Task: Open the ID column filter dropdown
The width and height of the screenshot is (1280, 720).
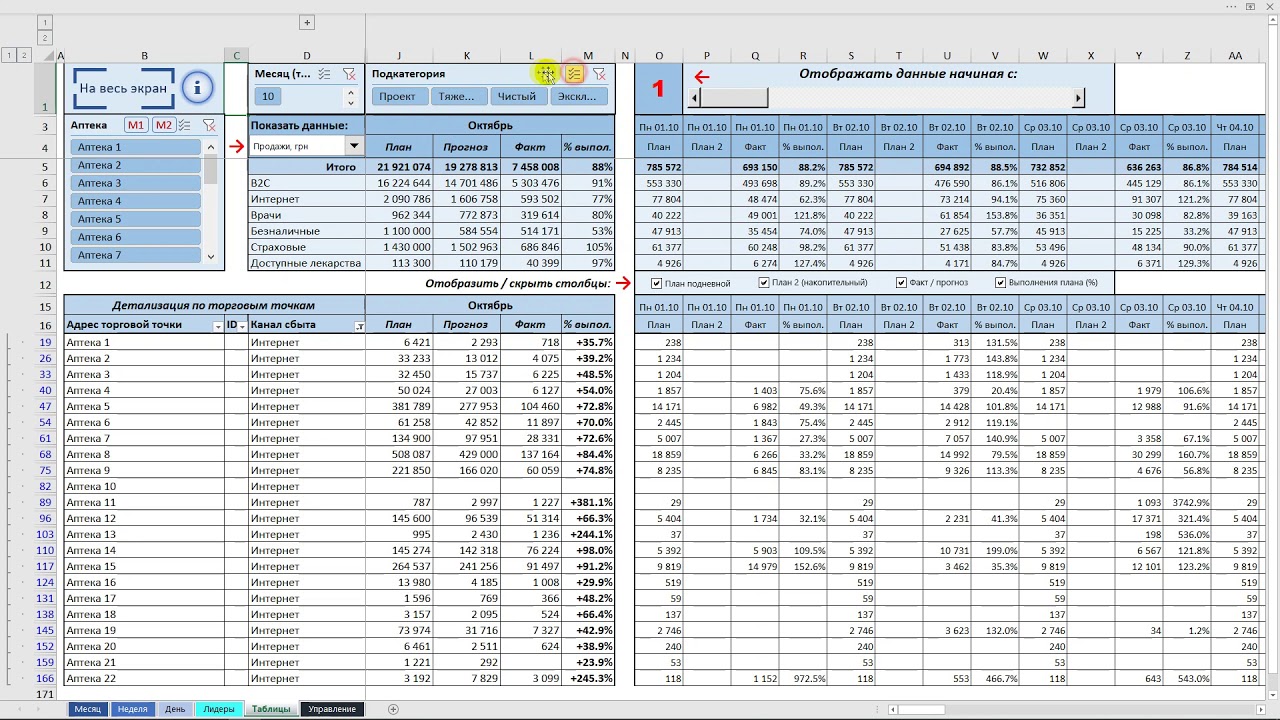Action: click(x=243, y=326)
